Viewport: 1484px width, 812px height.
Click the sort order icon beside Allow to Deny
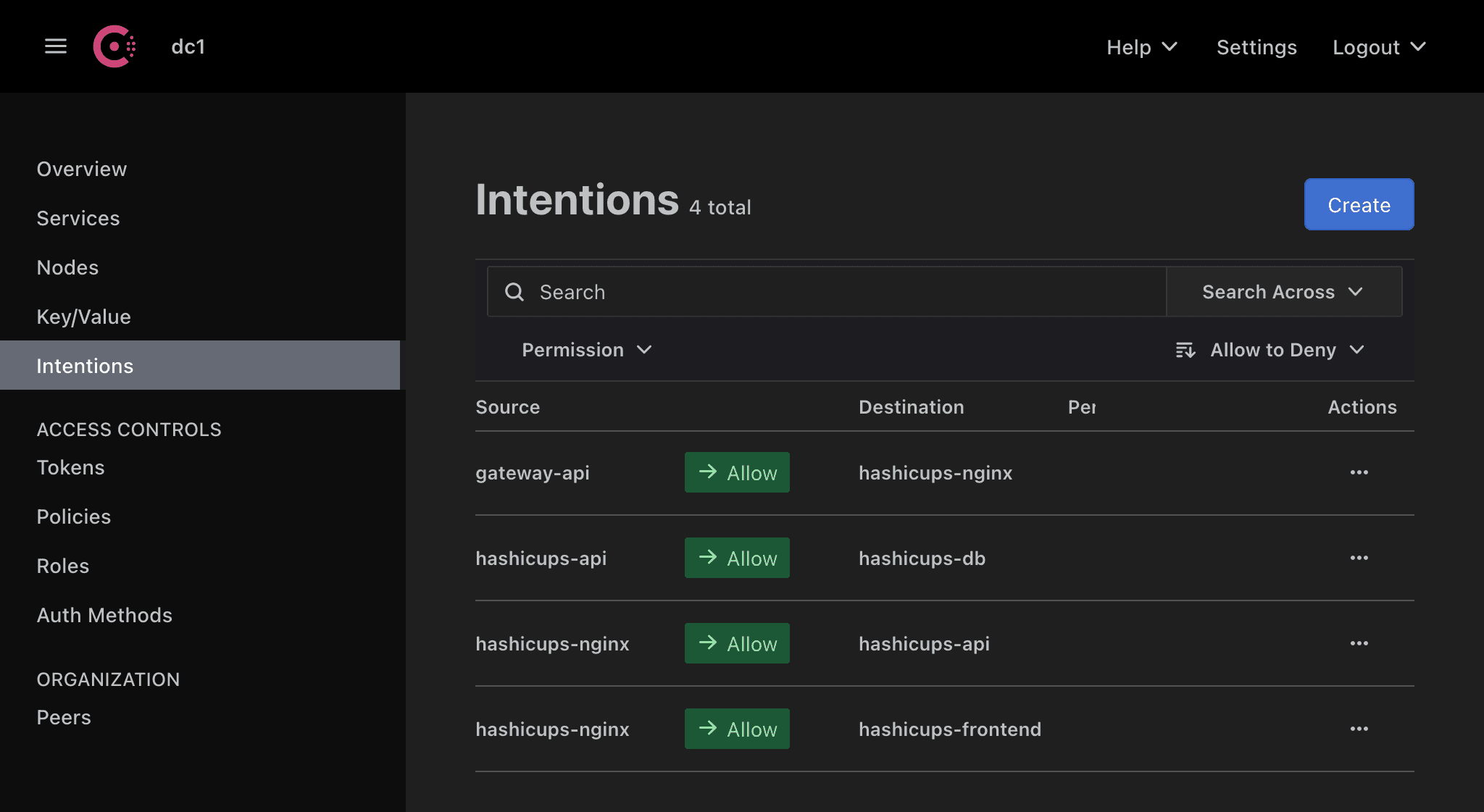pos(1185,351)
